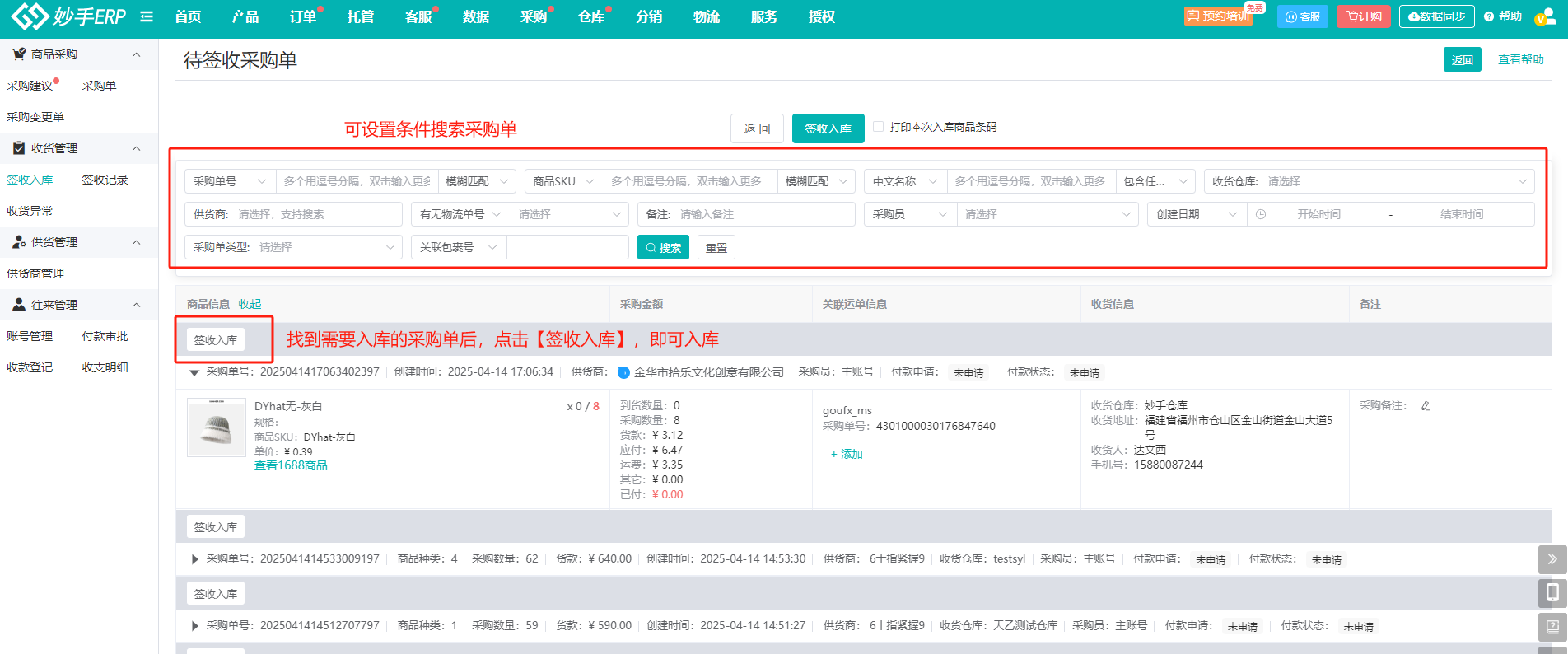Click the question-mark side panel icon
This screenshot has height=654, width=1568.
click(x=1552, y=627)
